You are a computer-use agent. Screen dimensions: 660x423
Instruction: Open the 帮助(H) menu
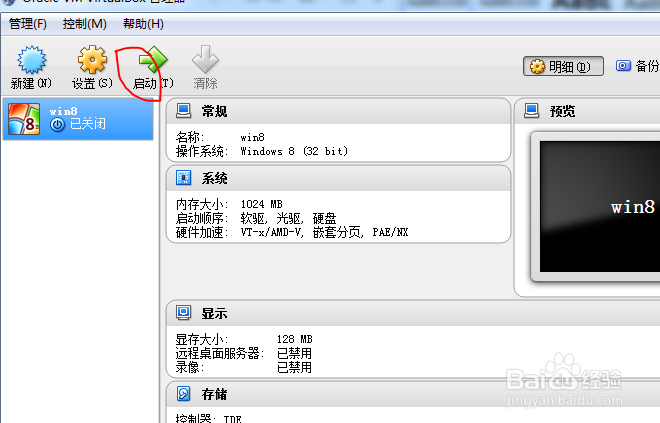[x=143, y=24]
